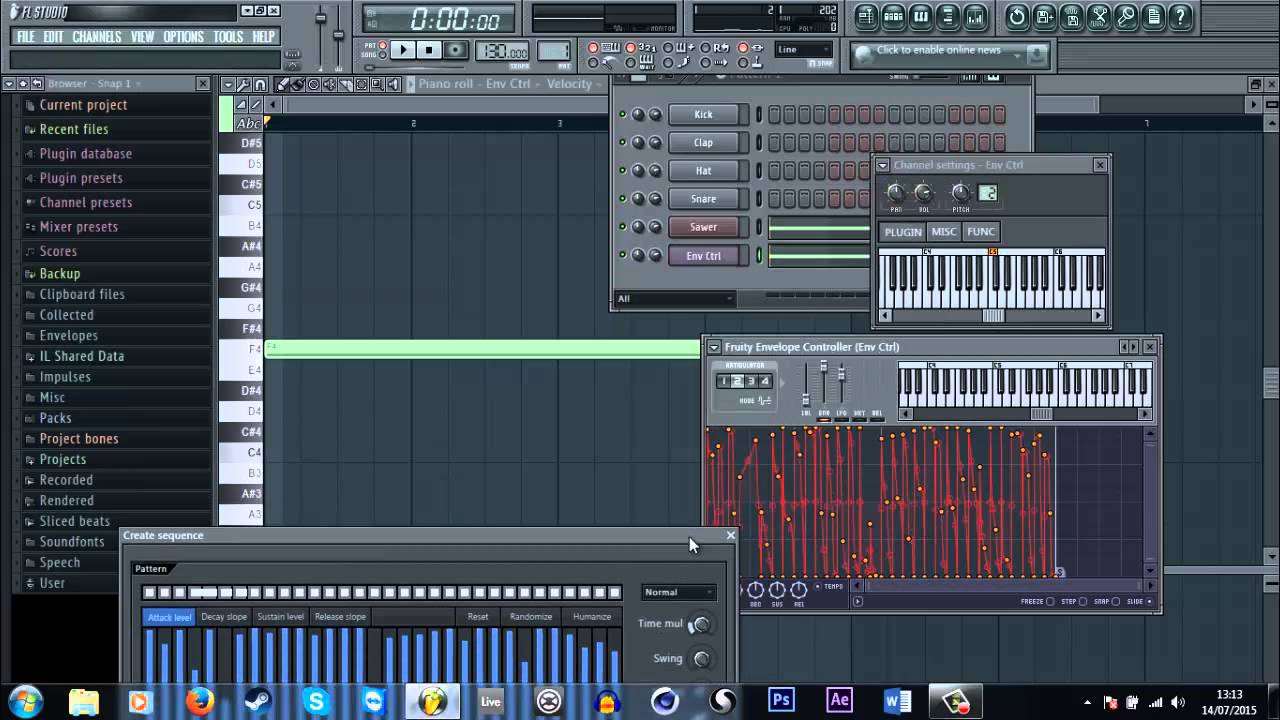Open Plugin database in Browser
1280x720 pixels.
point(85,153)
